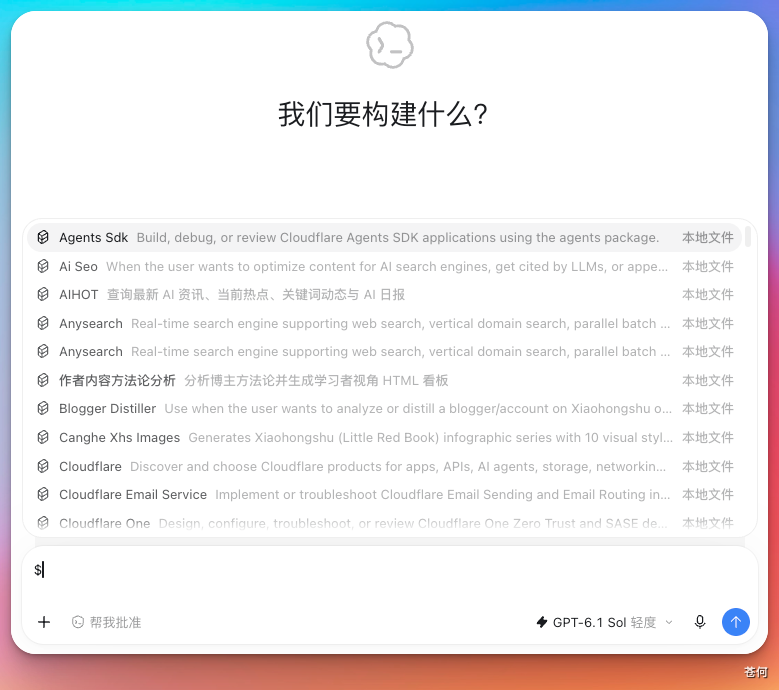This screenshot has width=779, height=690.
Task: Click the terminal cloud logo at top
Action: tap(390, 45)
